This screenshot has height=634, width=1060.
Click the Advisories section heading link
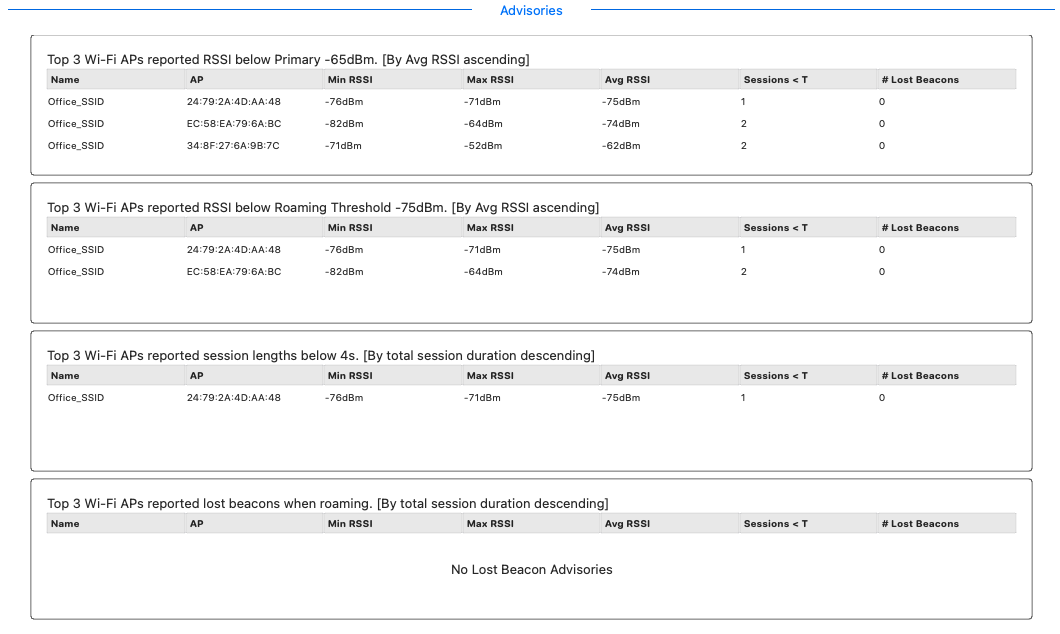pyautogui.click(x=531, y=11)
